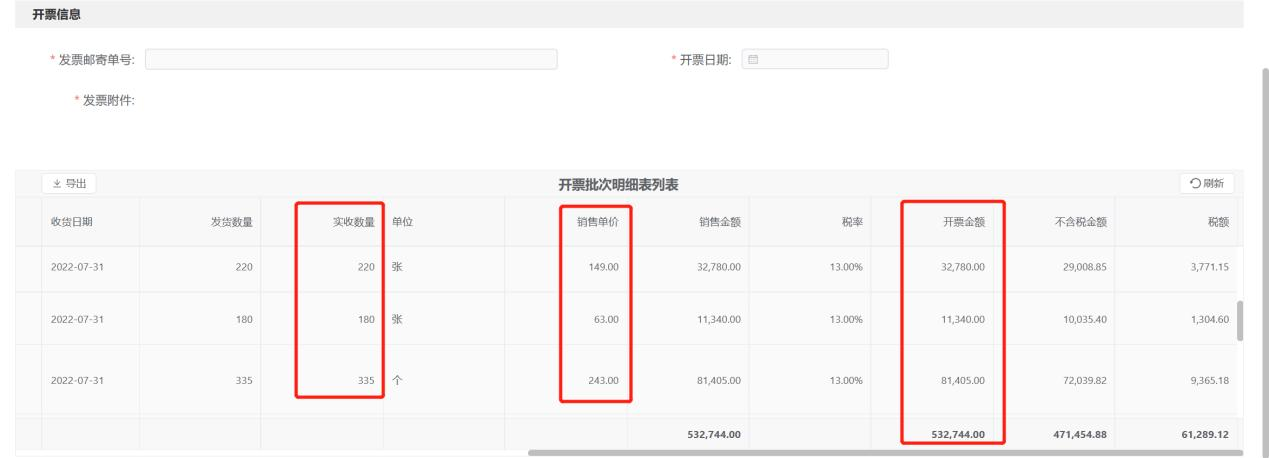Click the download icon on 导出

coord(57,183)
